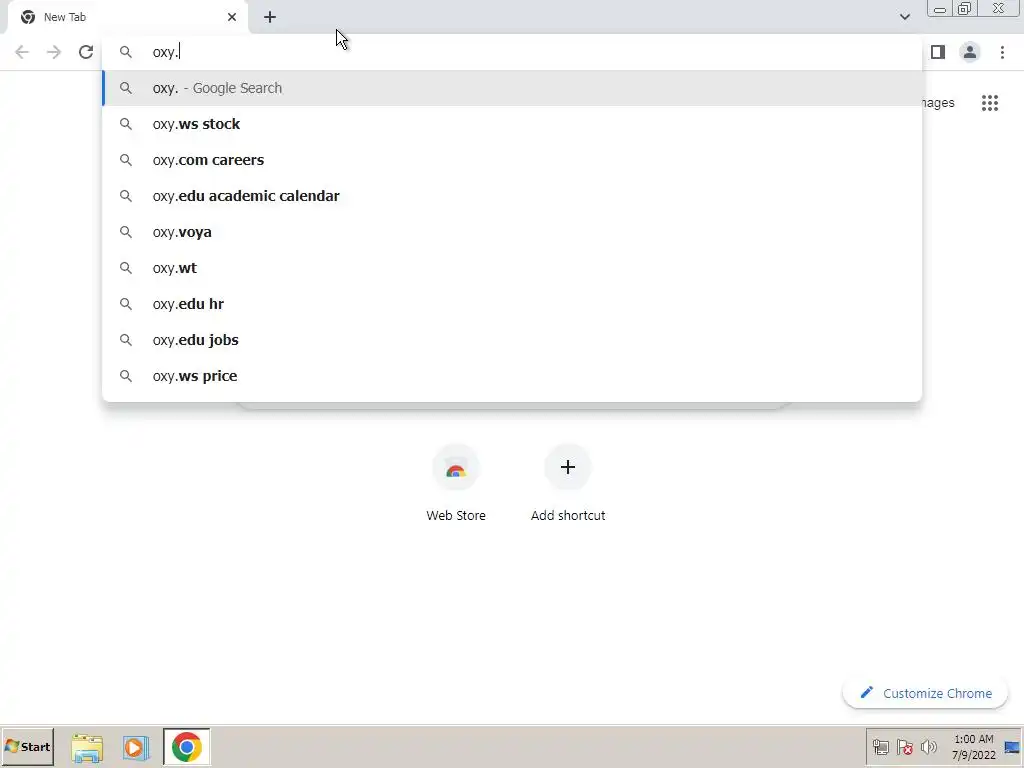Open the media player taskbar icon
The width and height of the screenshot is (1024, 768).
[x=136, y=748]
